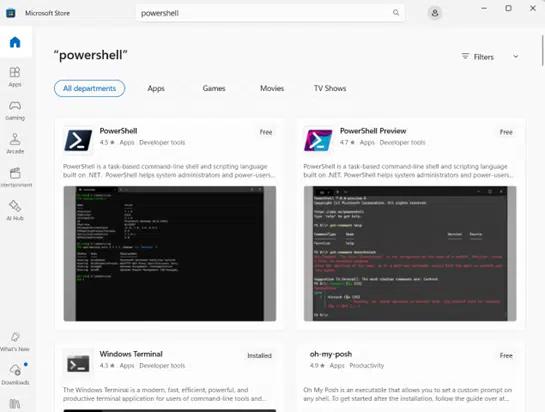Minimize the Microsoft Store window
545x412 pixels.
(484, 8)
